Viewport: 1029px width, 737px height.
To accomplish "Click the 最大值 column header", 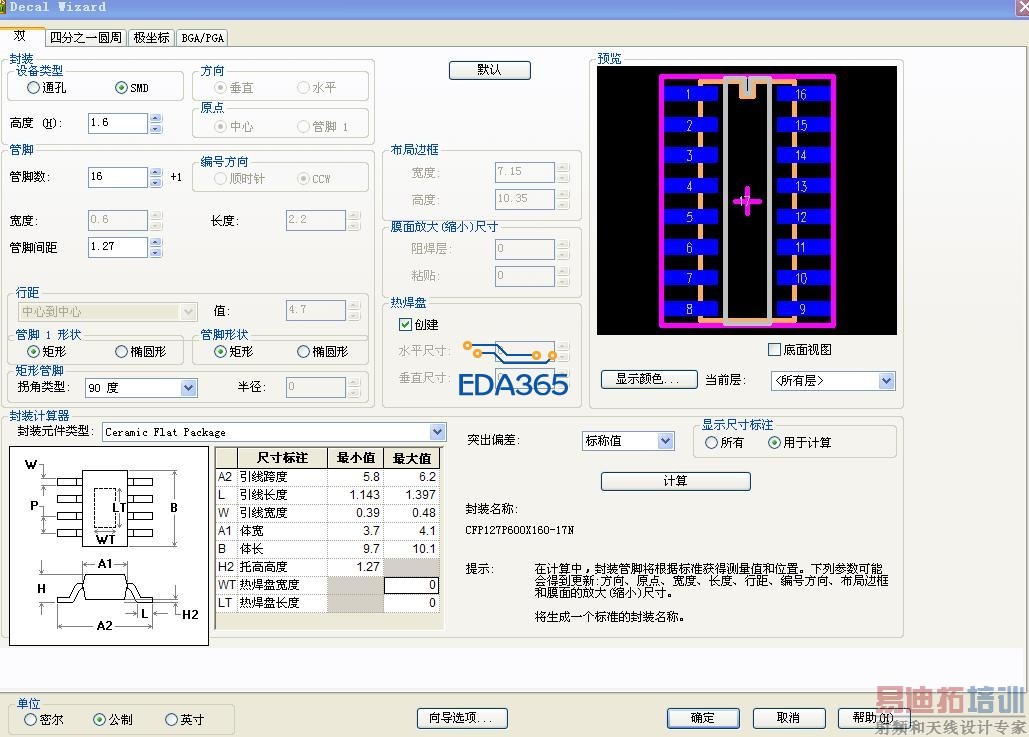I will [411, 458].
